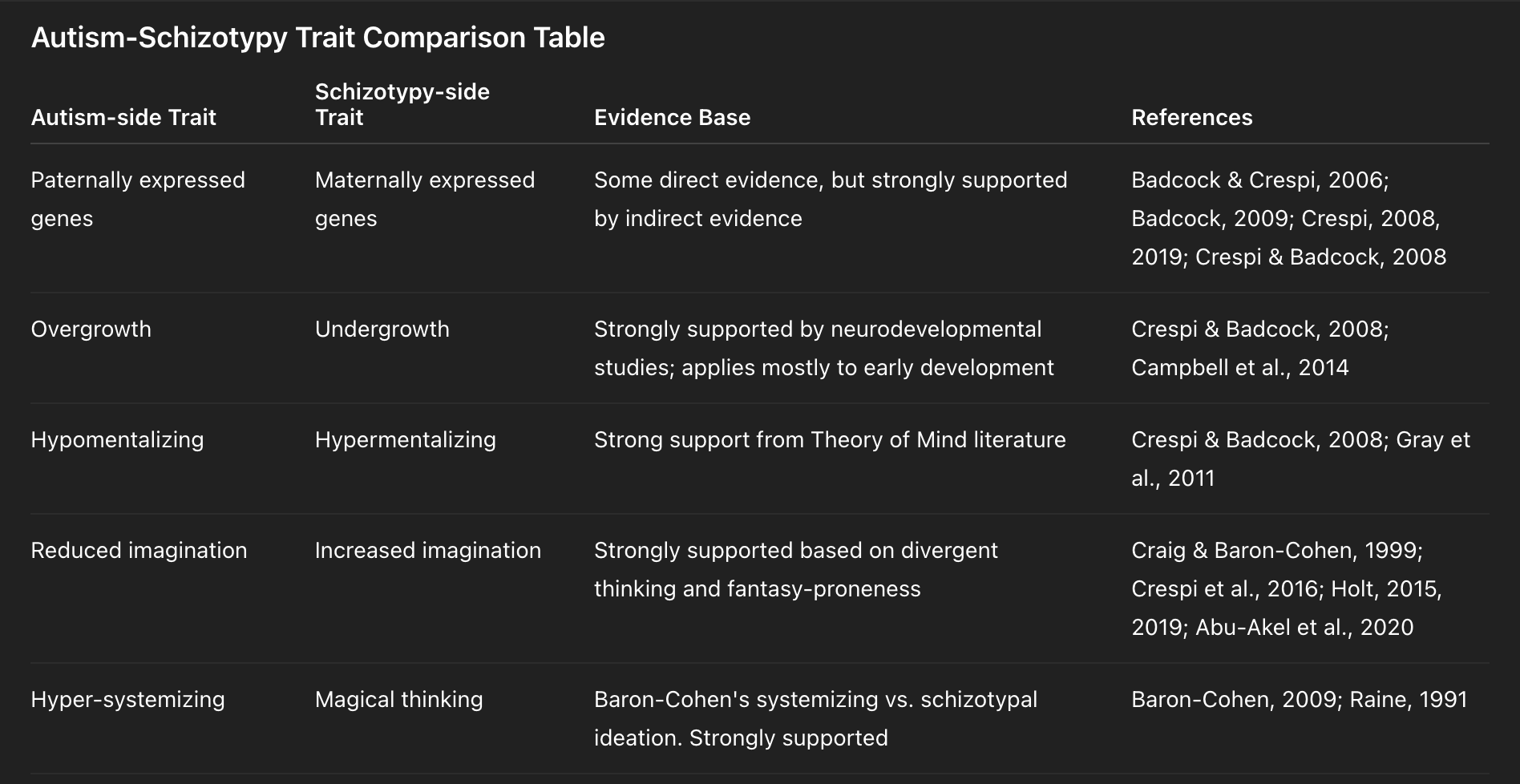The height and width of the screenshot is (784, 1520).
Task: Click the Autism-Schizotypy Trait Comparison Table title
Action: click(x=317, y=38)
